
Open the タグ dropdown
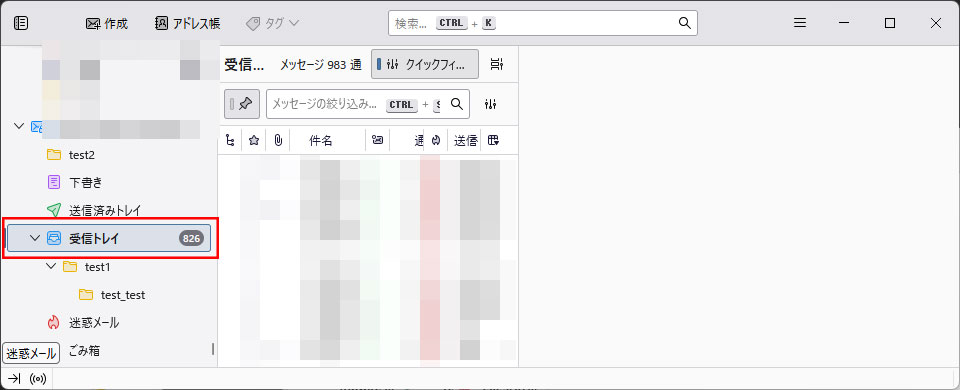[272, 24]
